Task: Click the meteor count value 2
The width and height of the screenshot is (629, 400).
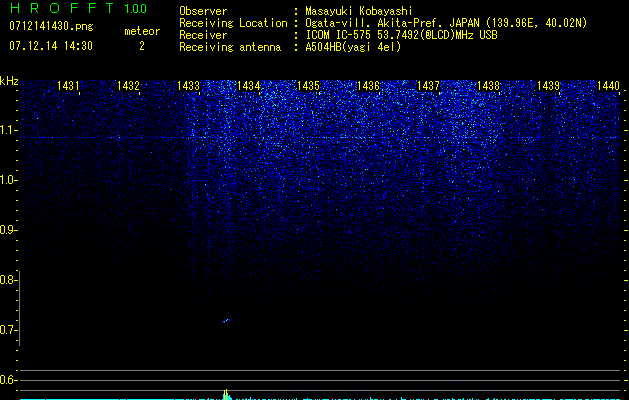Action: pos(142,46)
